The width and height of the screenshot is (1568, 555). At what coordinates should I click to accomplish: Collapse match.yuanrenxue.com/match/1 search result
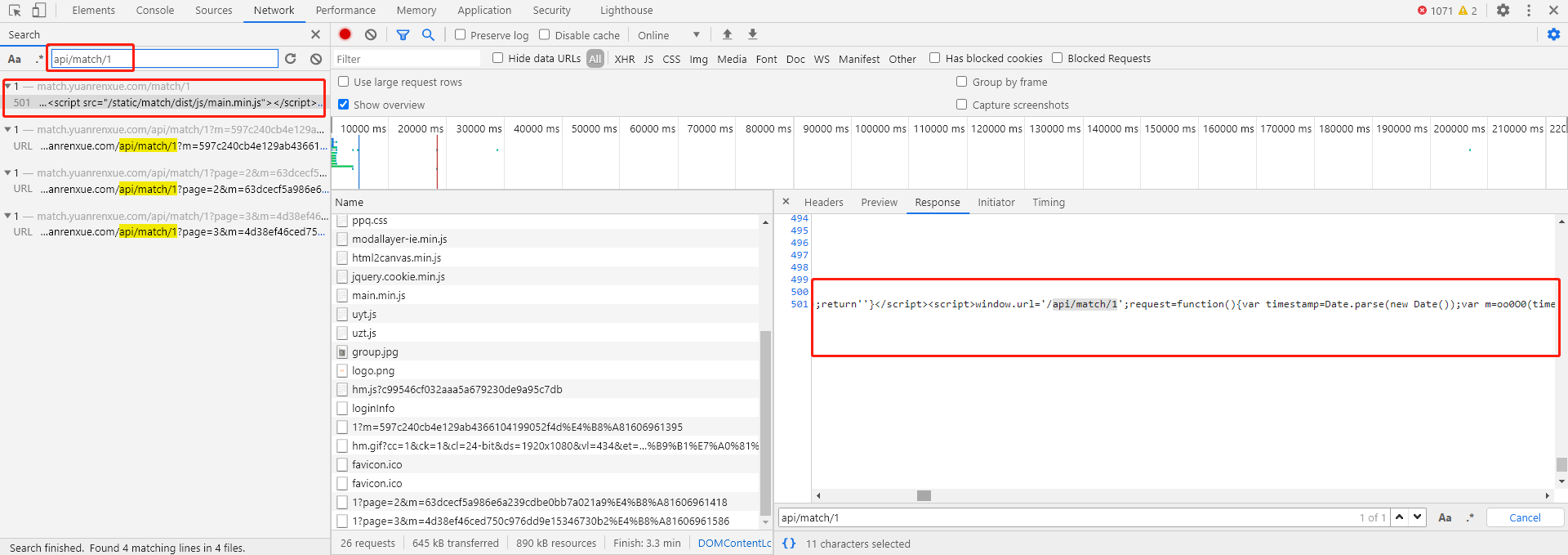click(x=7, y=86)
